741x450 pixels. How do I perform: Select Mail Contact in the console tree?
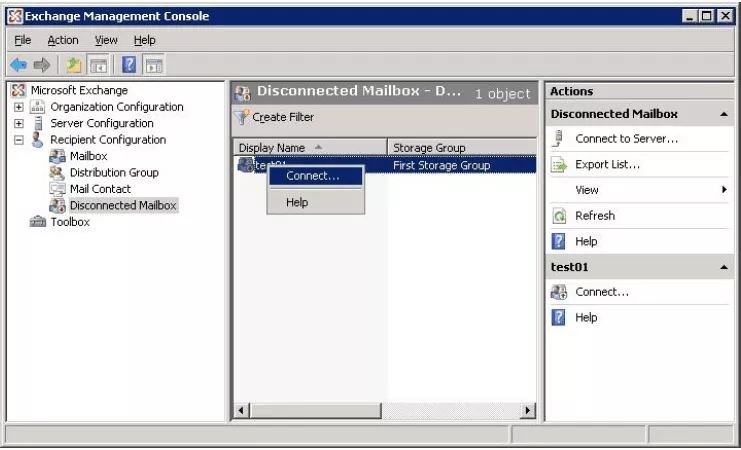tap(100, 190)
